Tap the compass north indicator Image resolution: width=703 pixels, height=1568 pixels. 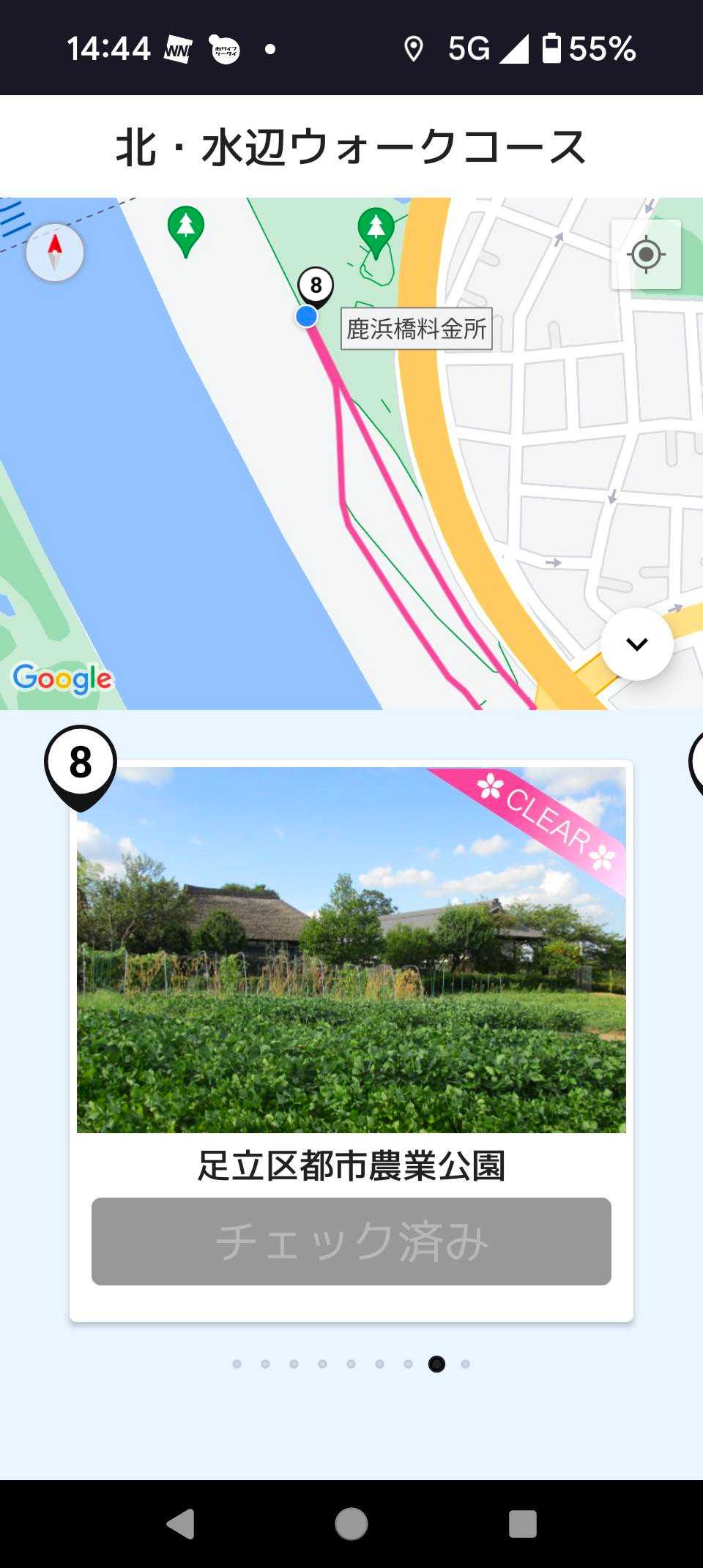pos(55,253)
